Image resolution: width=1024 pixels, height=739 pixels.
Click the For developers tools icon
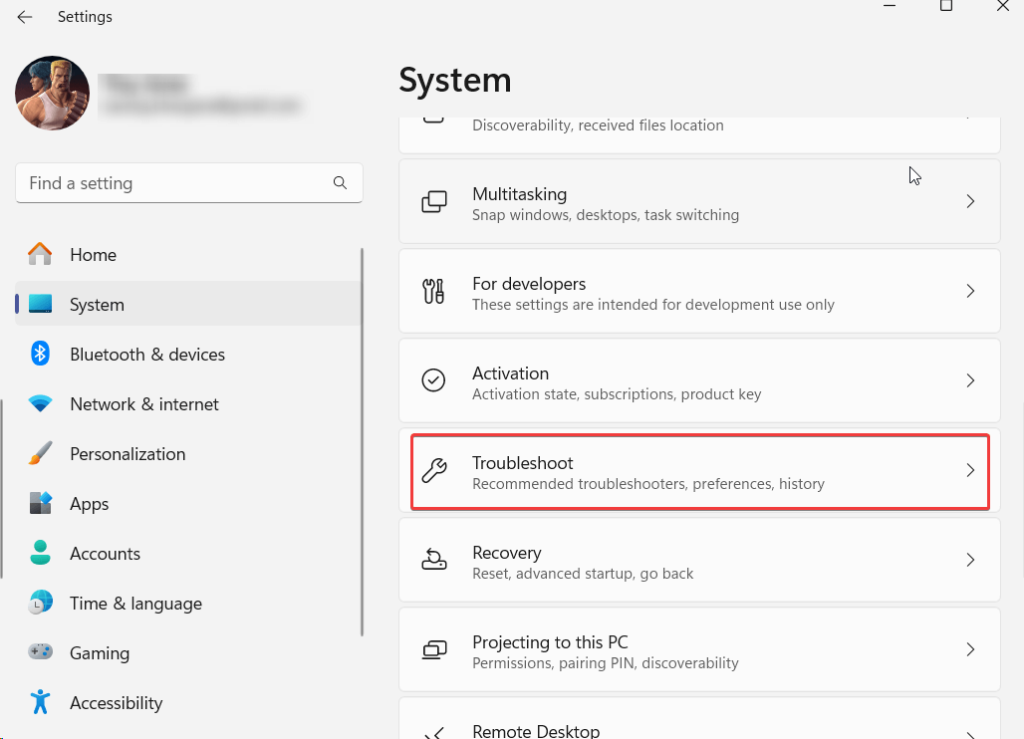[x=434, y=292]
